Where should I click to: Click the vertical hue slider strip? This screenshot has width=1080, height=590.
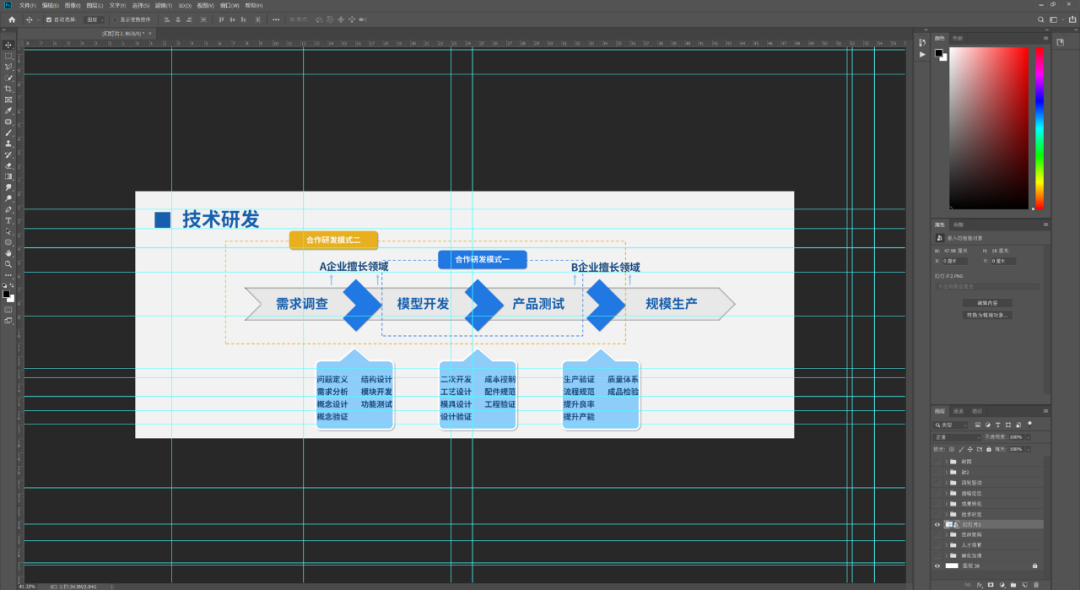(1039, 128)
